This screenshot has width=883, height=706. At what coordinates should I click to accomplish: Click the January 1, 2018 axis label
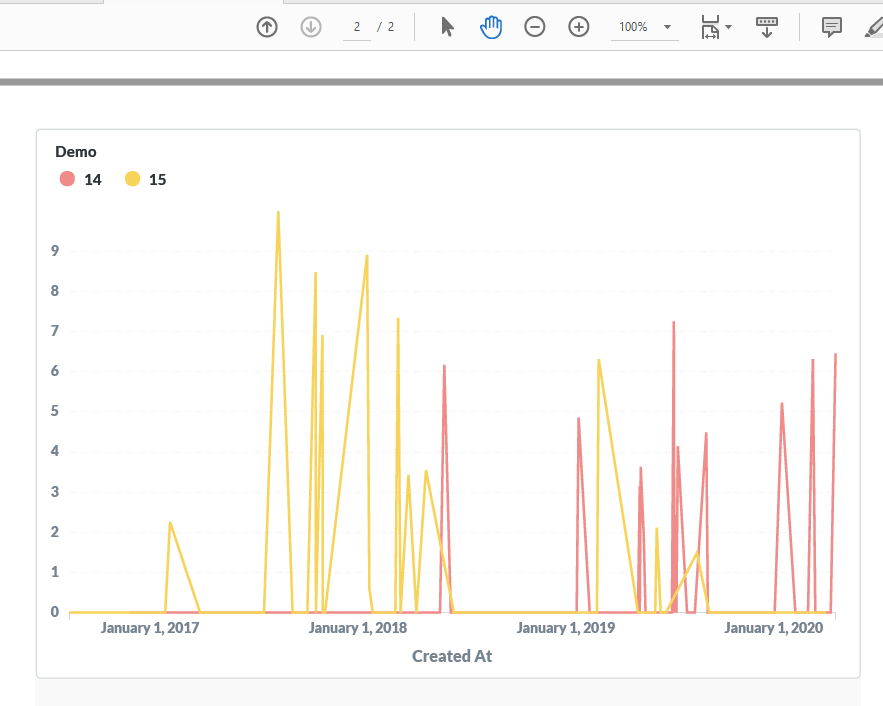click(x=358, y=627)
